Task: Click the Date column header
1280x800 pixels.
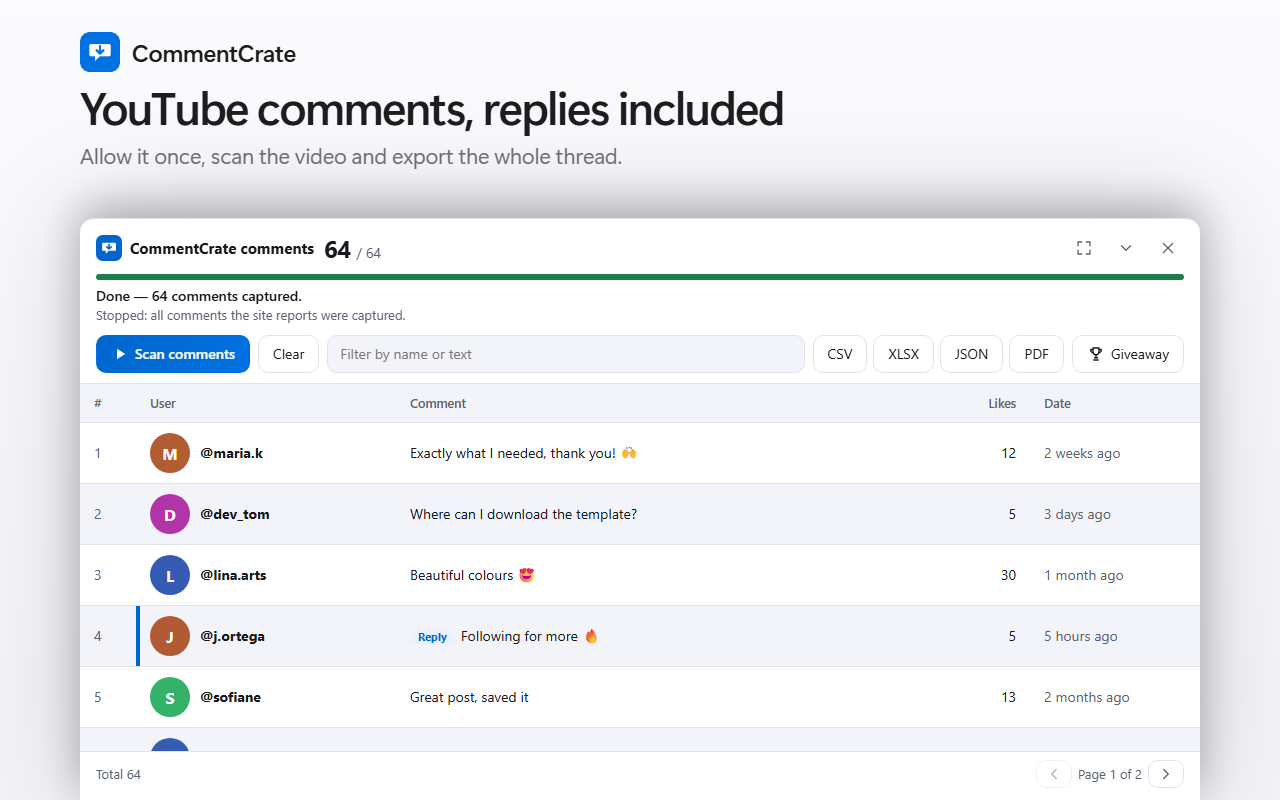Action: point(1057,404)
